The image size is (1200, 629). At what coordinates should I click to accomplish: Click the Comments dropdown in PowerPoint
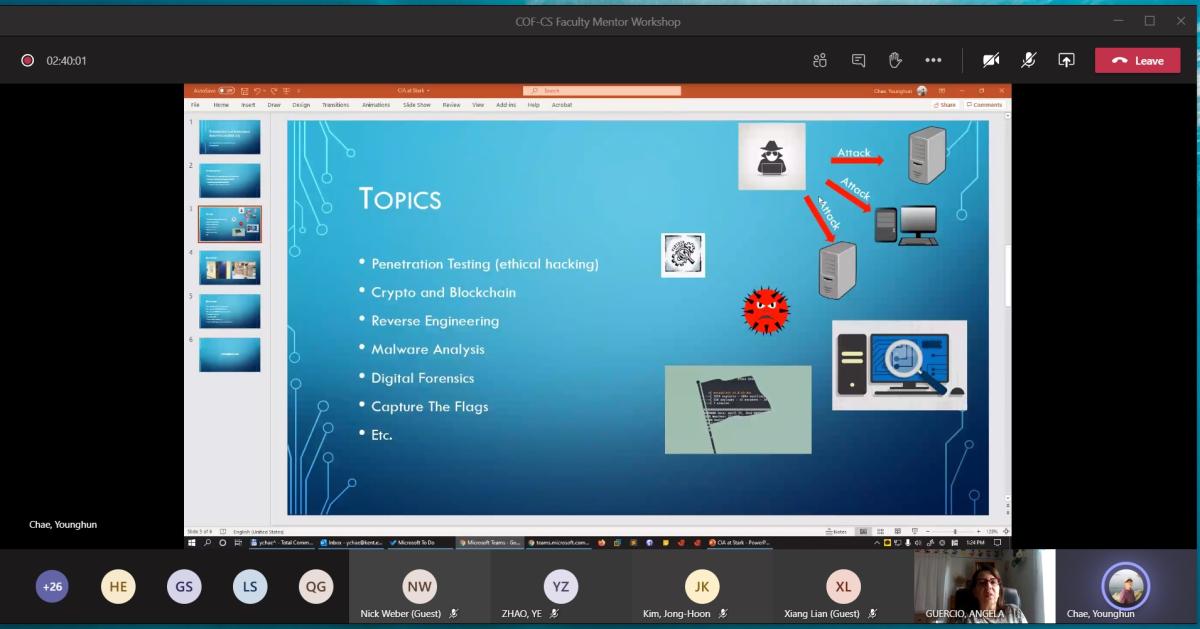click(983, 104)
